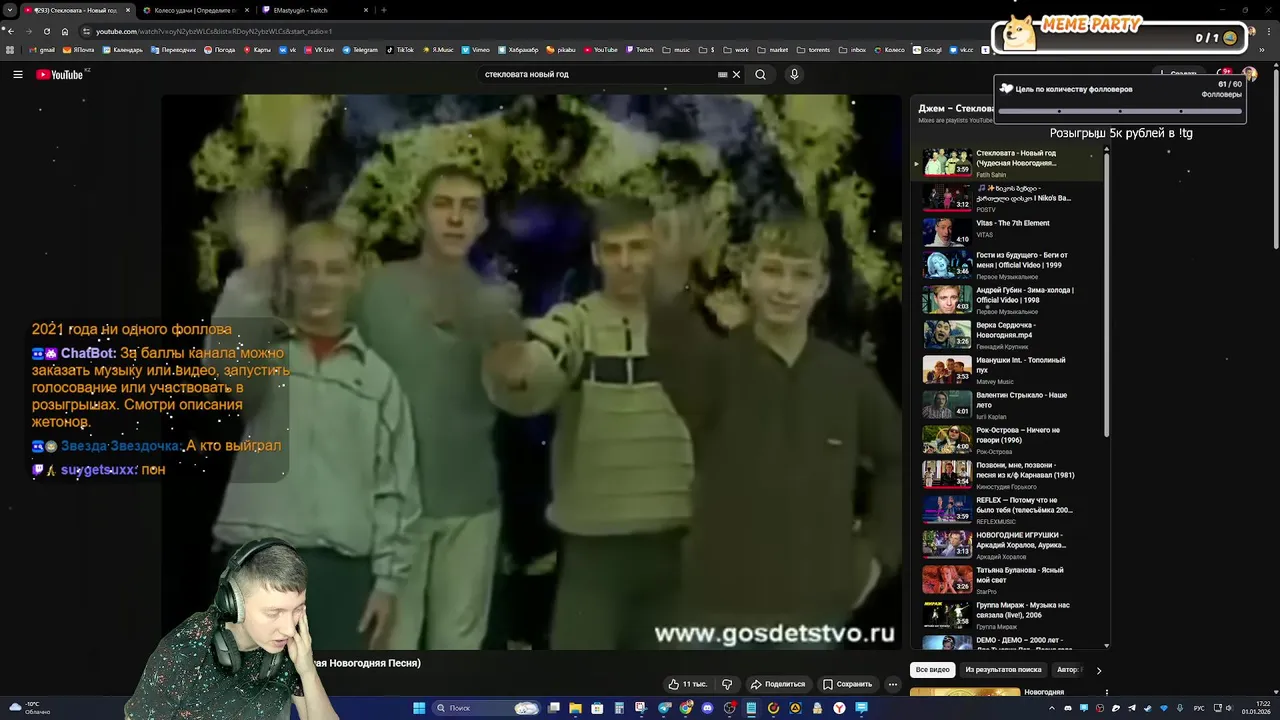The width and height of the screenshot is (1280, 720).
Task: Open File Explorer from the taskbar
Action: 576,708
